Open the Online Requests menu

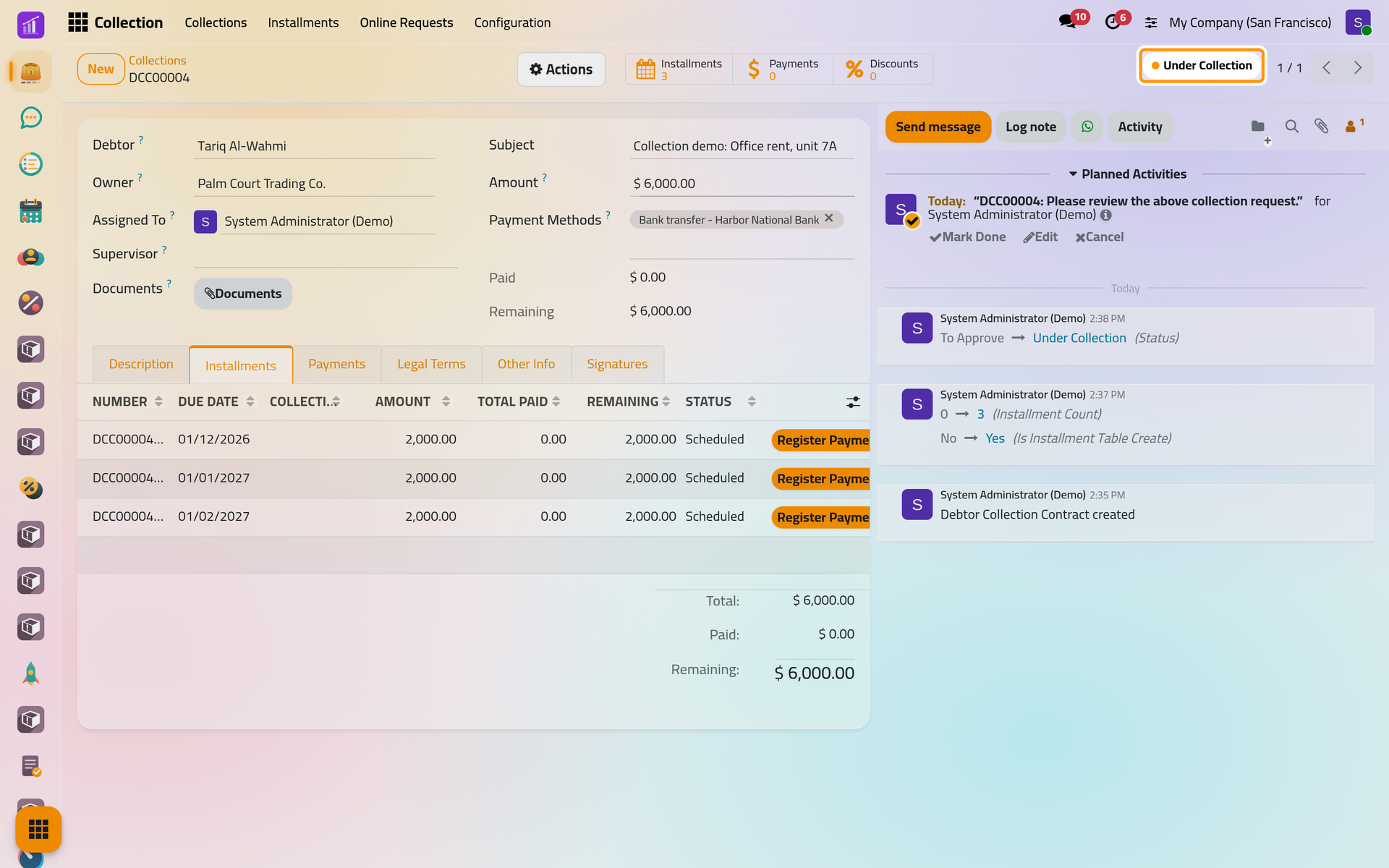click(x=407, y=22)
